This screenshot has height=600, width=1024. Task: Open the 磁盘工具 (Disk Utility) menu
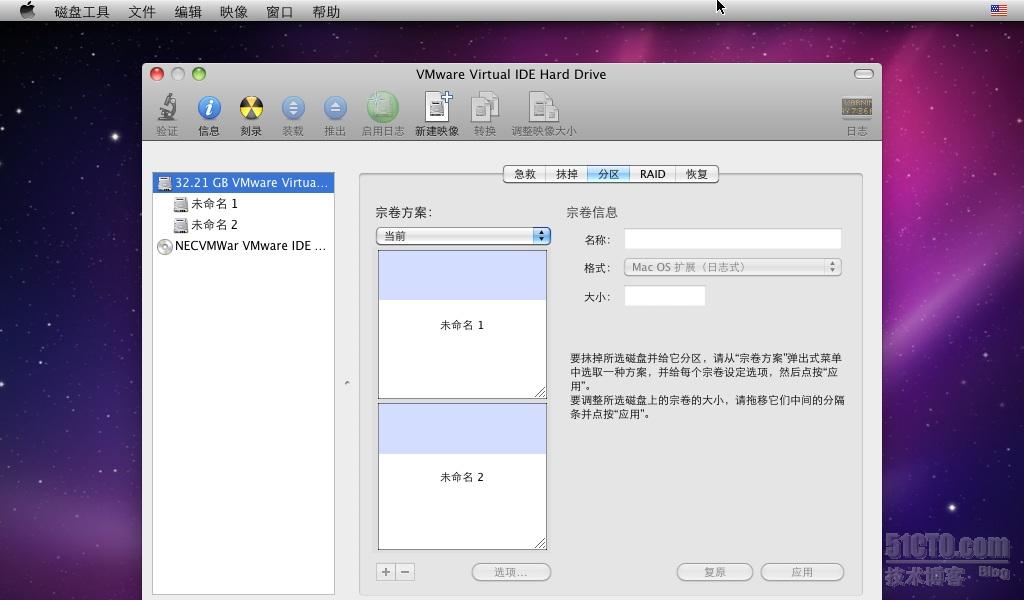point(82,11)
